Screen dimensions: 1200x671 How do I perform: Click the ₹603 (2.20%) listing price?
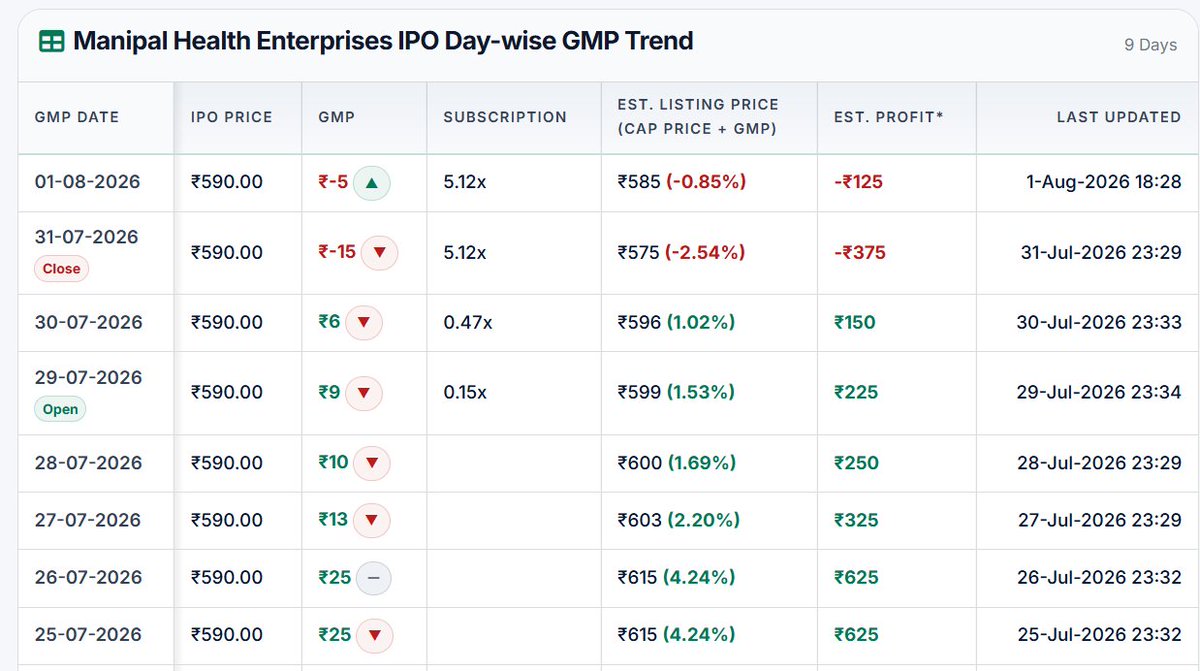[x=679, y=520]
